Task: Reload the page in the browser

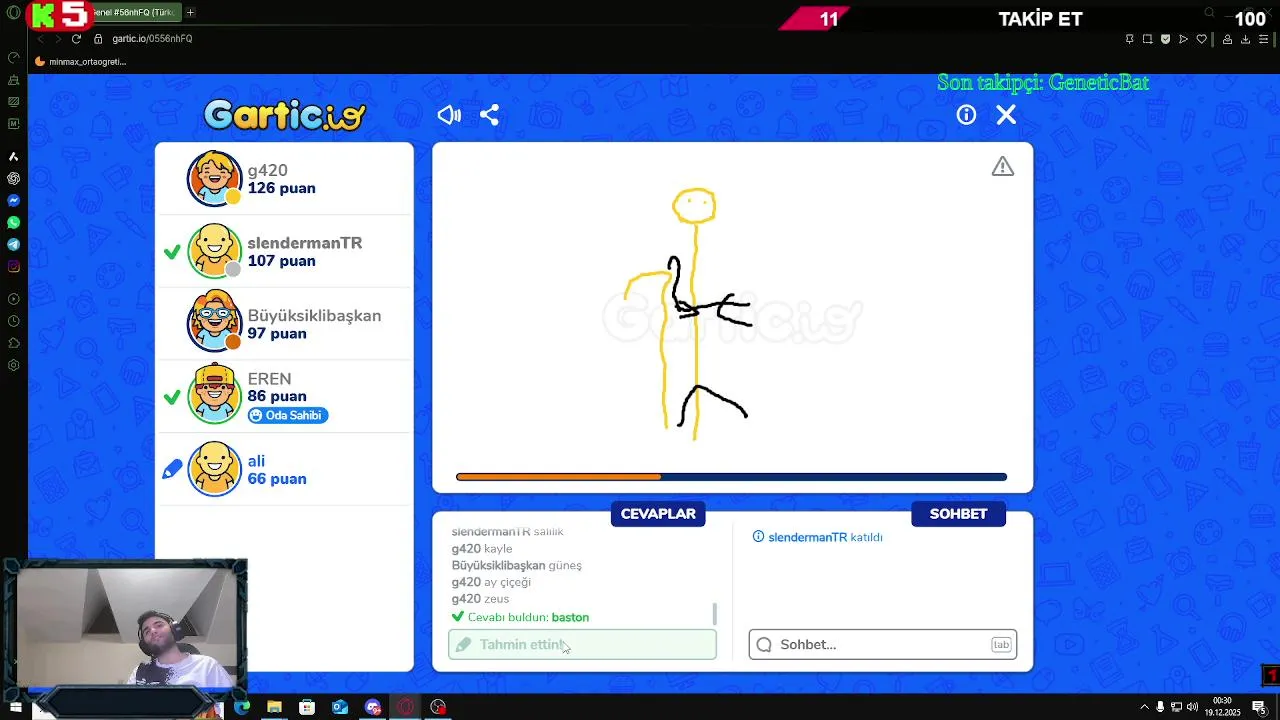Action: tap(76, 38)
